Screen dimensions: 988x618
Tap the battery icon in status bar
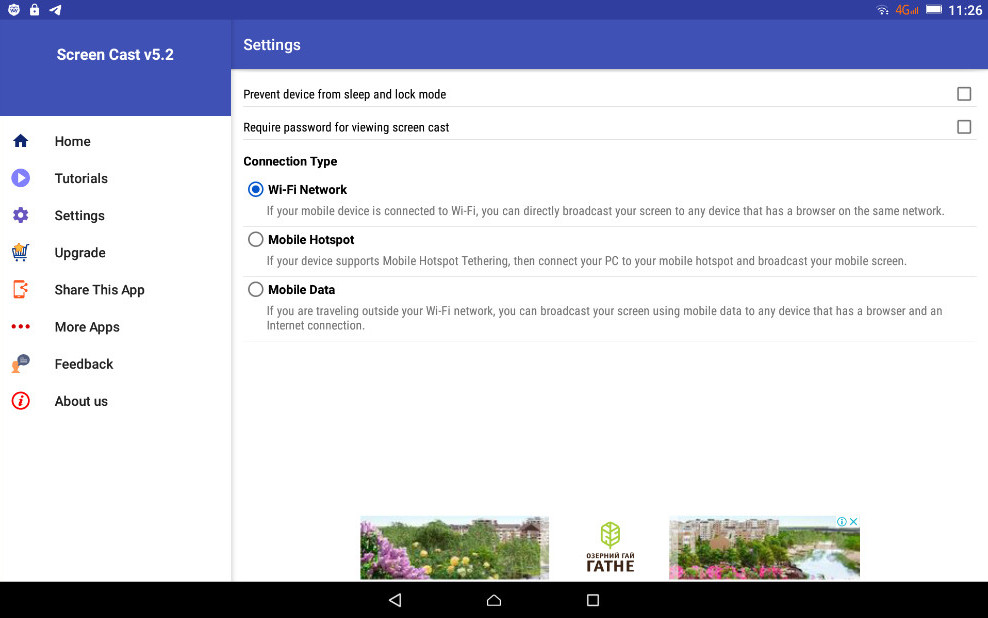click(934, 9)
